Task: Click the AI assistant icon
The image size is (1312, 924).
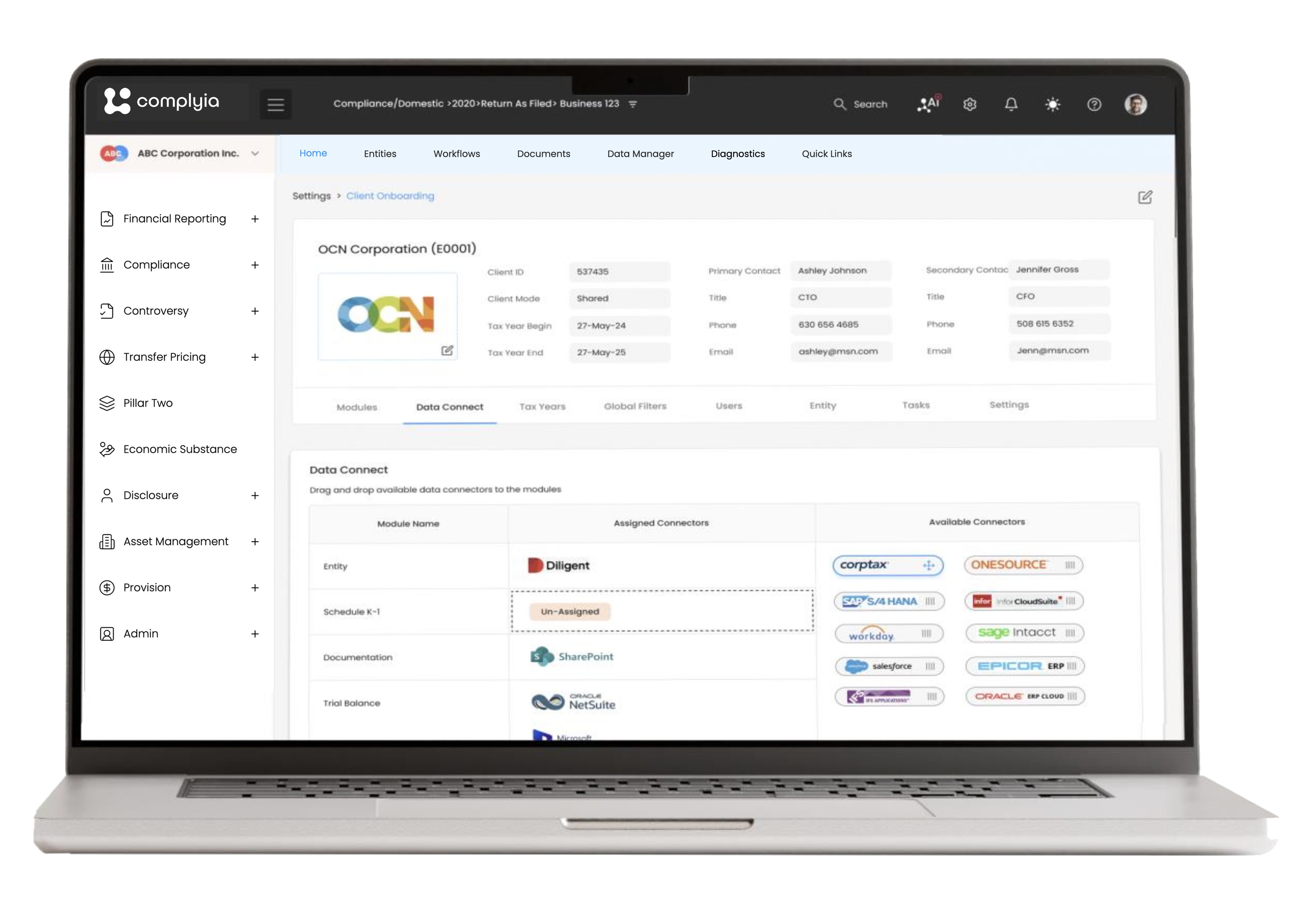Action: (x=929, y=104)
